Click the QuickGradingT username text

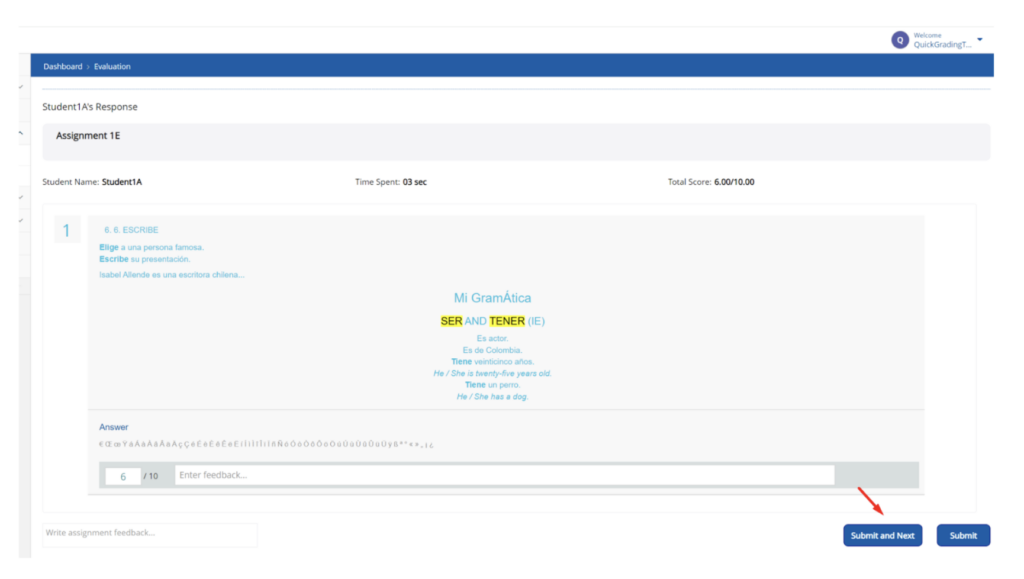coord(942,45)
